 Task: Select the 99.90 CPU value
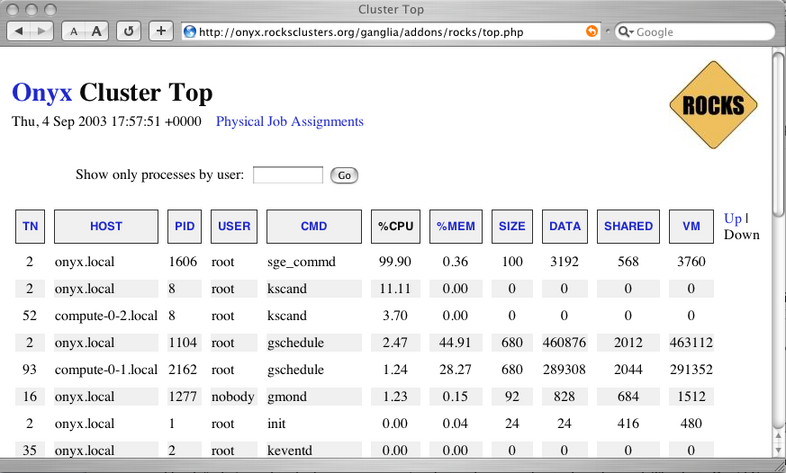pyautogui.click(x=395, y=262)
